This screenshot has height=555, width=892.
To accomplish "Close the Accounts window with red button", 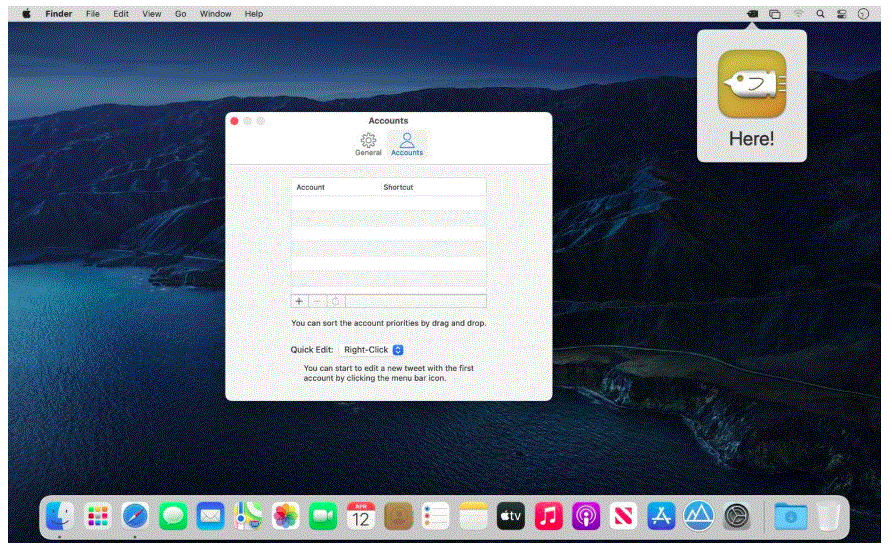I will coord(234,121).
